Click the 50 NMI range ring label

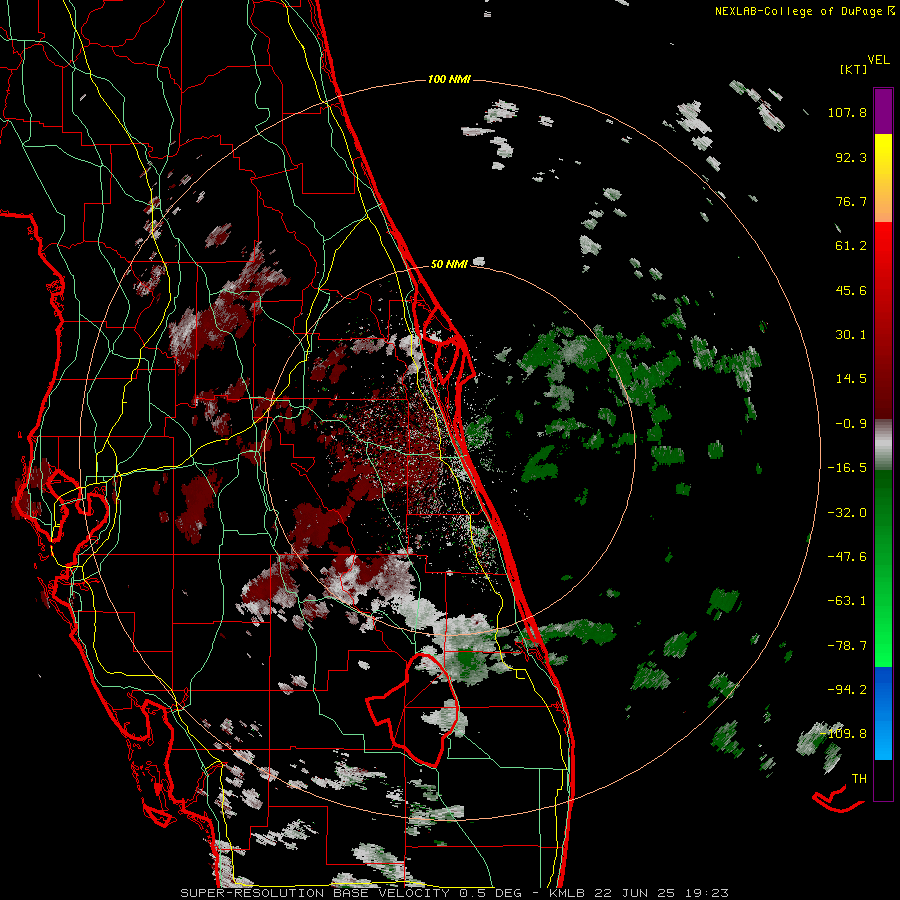point(449,264)
